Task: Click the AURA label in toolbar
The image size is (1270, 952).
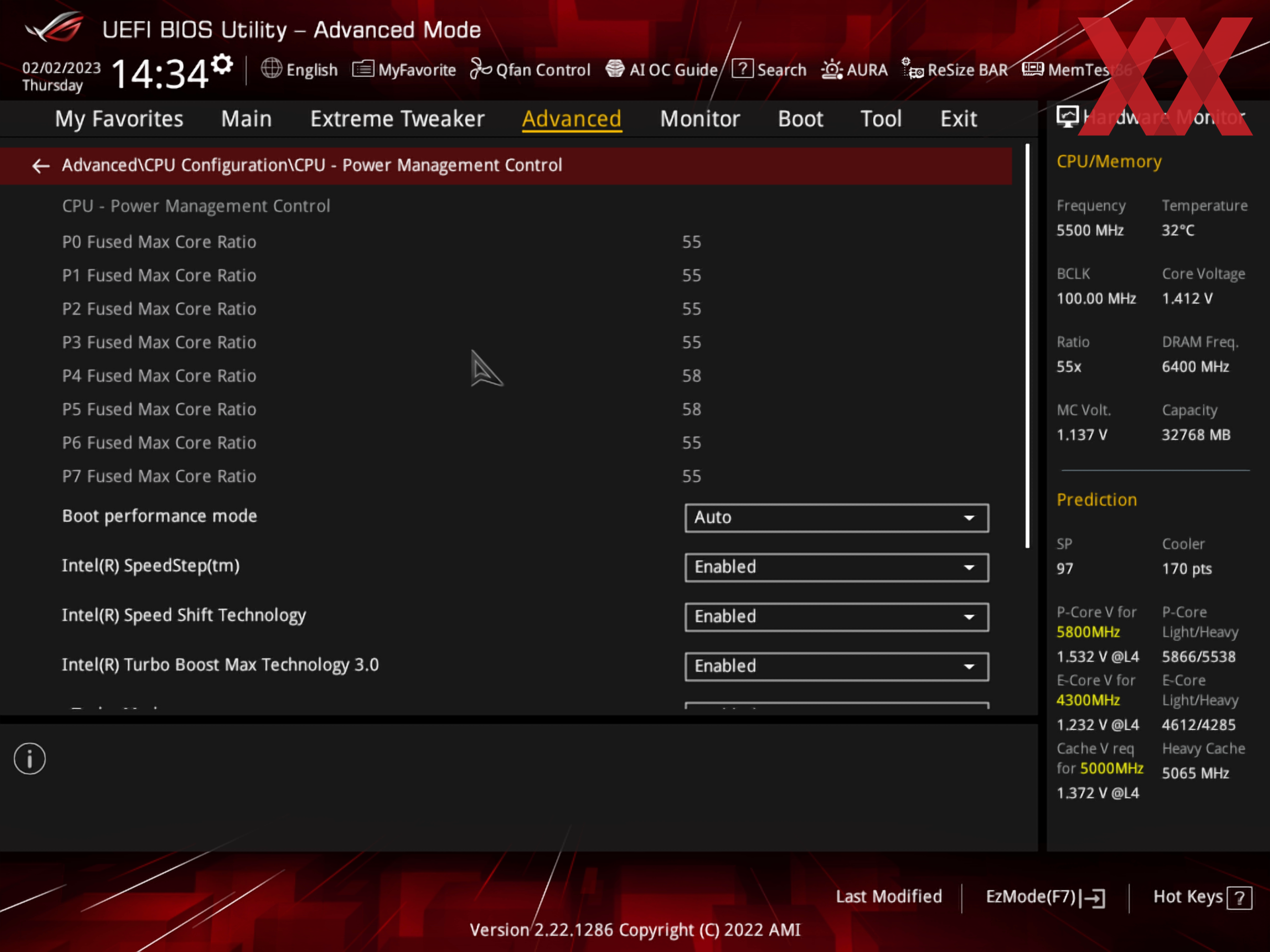Action: [x=867, y=70]
